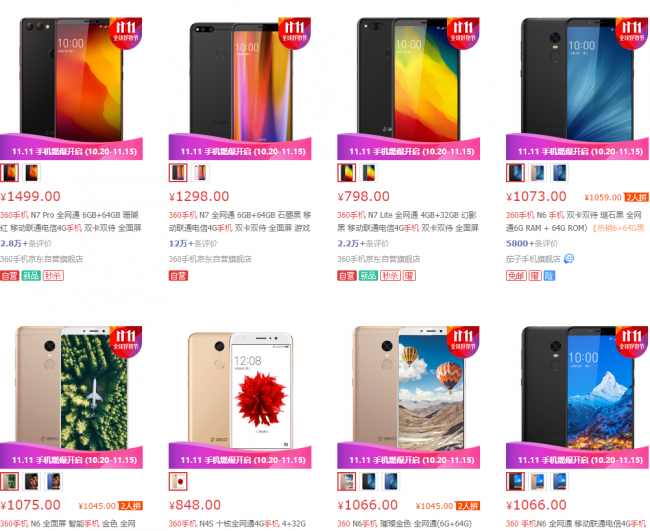This screenshot has height=531, width=650.
Task: Click the 新品 tag under N7 Pro listing
Action: 31,276
